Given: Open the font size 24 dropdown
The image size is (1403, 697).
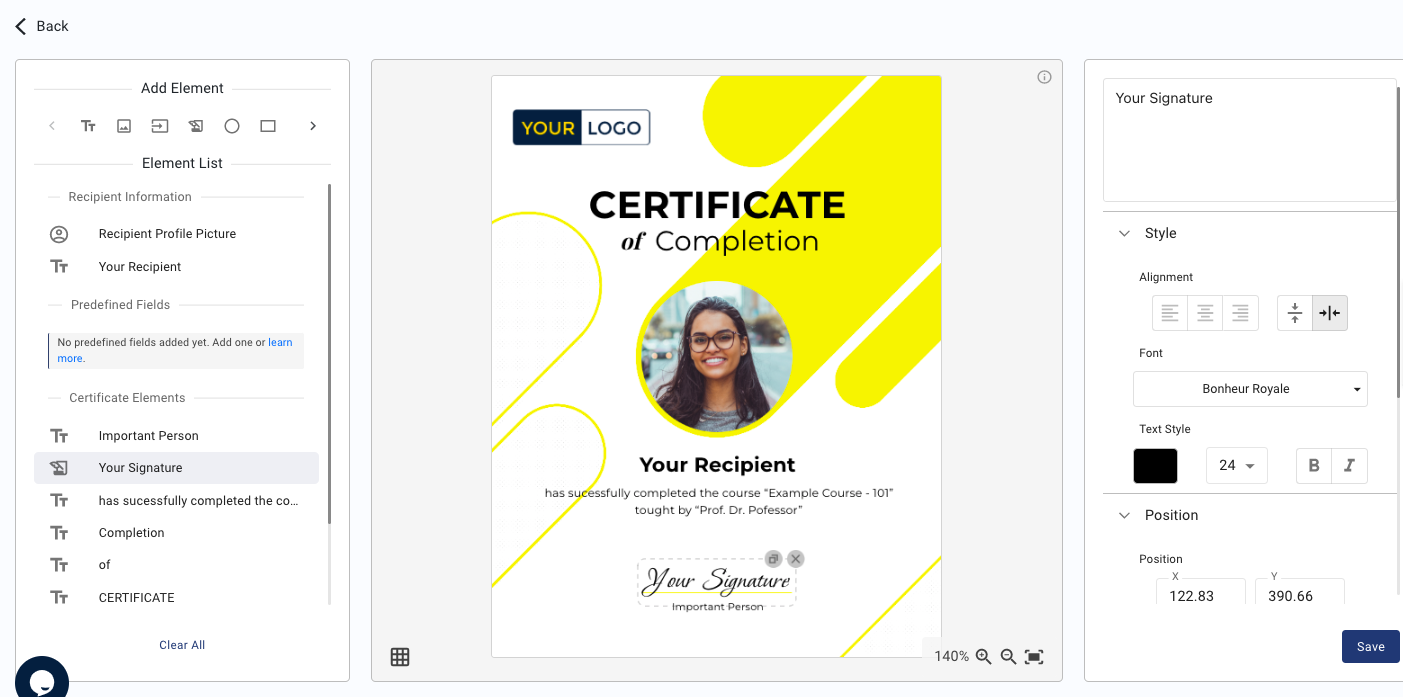Looking at the screenshot, I should click(1236, 465).
